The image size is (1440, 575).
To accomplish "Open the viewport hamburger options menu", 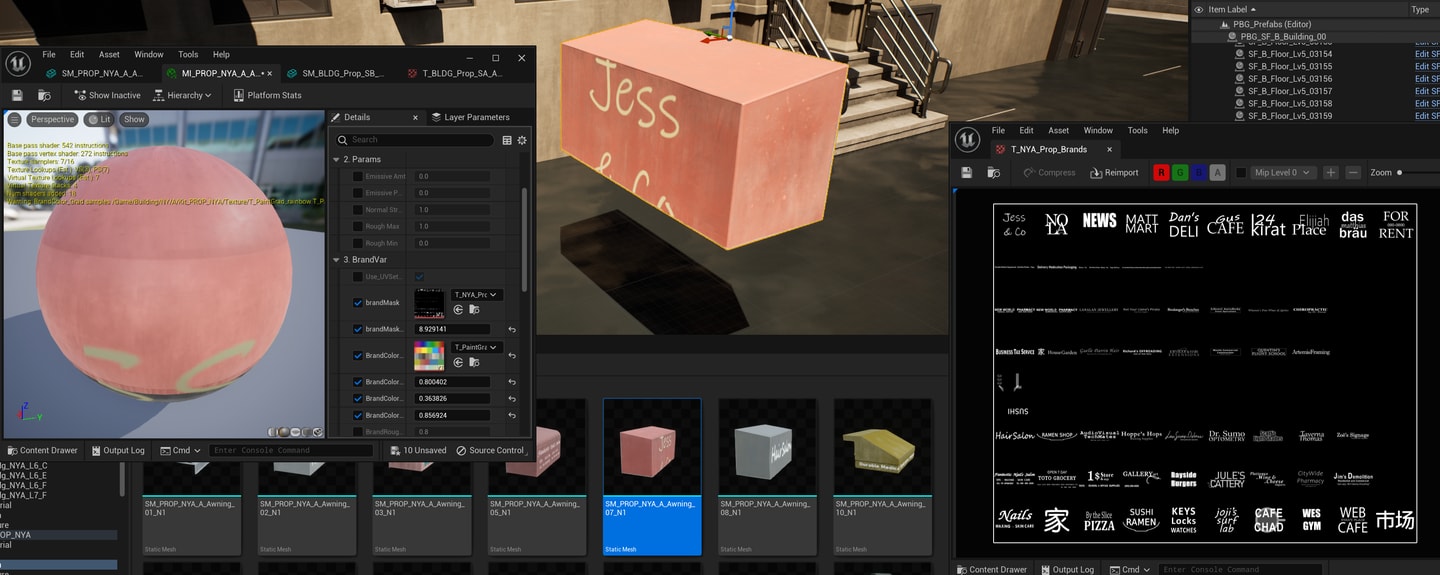I will tap(14, 119).
